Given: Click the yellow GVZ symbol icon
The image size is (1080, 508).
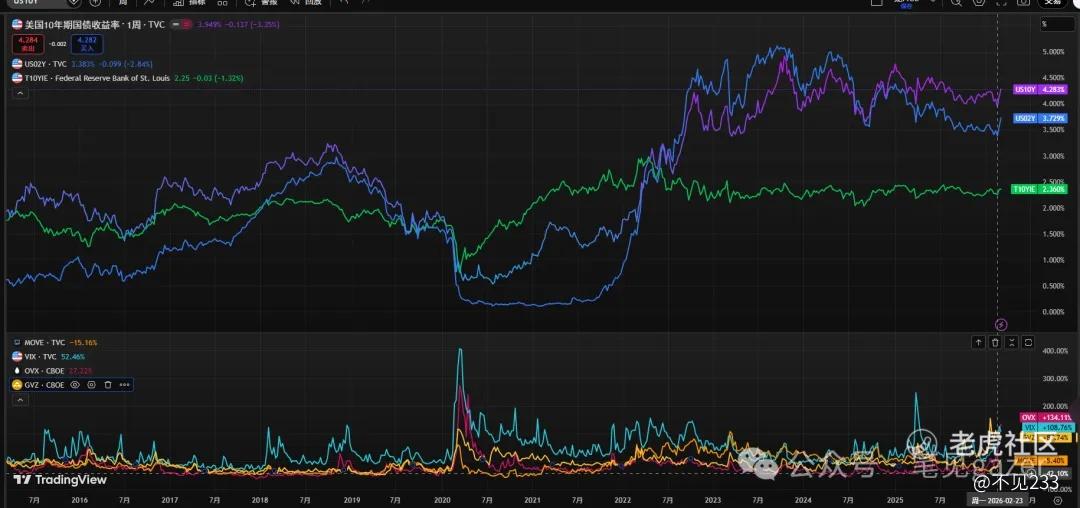Looking at the screenshot, I should [17, 385].
